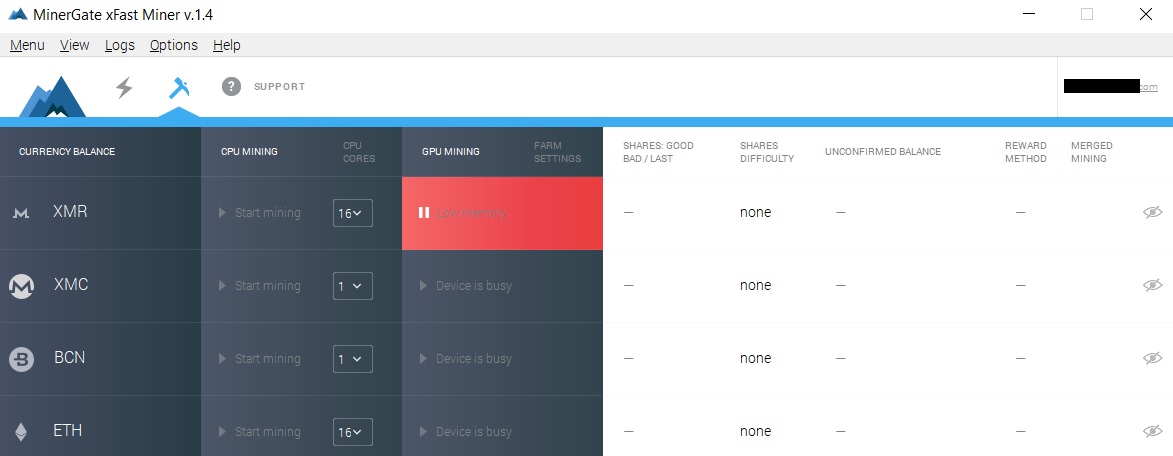Toggle visibility eye for XMC row
Screen dimensions: 1173x456
(1153, 285)
